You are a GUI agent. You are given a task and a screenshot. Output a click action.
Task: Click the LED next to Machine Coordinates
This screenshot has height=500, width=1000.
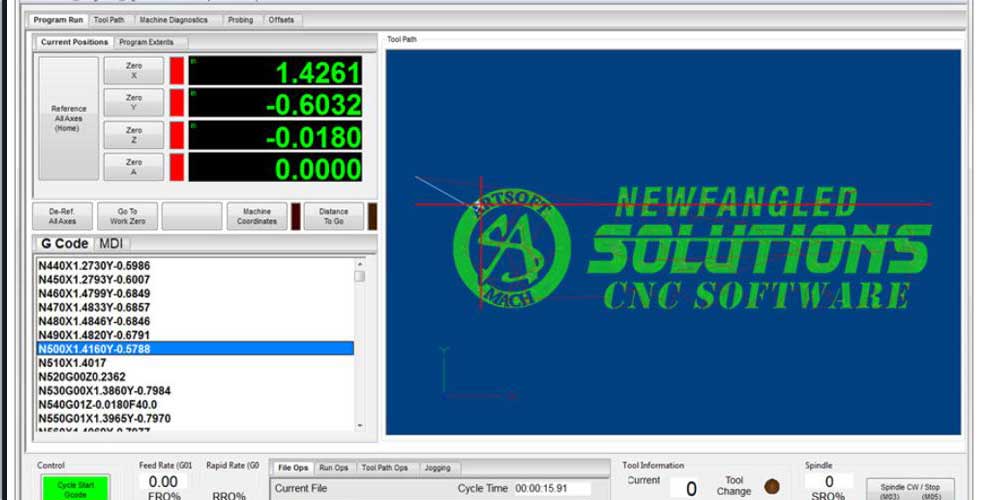(295, 216)
